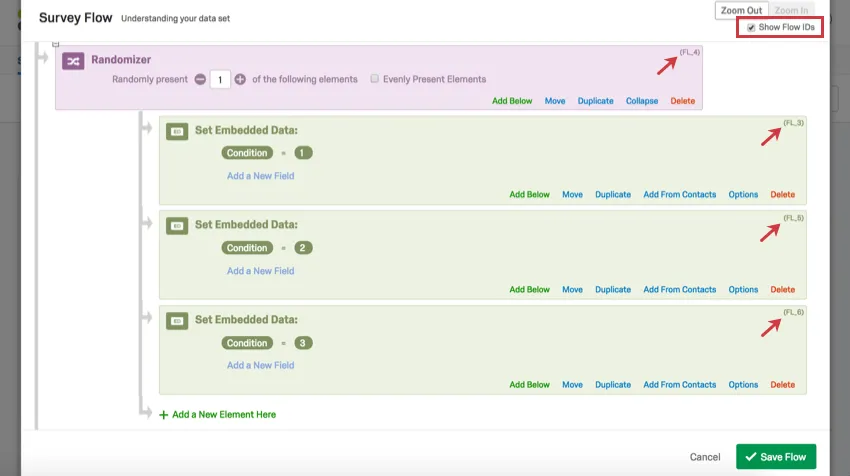Image resolution: width=850 pixels, height=476 pixels.
Task: Click the plus icon to increase randomizer count
Action: (240, 79)
